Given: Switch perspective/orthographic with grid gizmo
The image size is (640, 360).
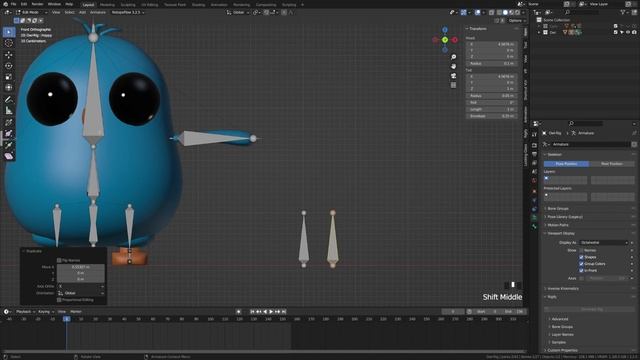Looking at the screenshot, I should (453, 85).
